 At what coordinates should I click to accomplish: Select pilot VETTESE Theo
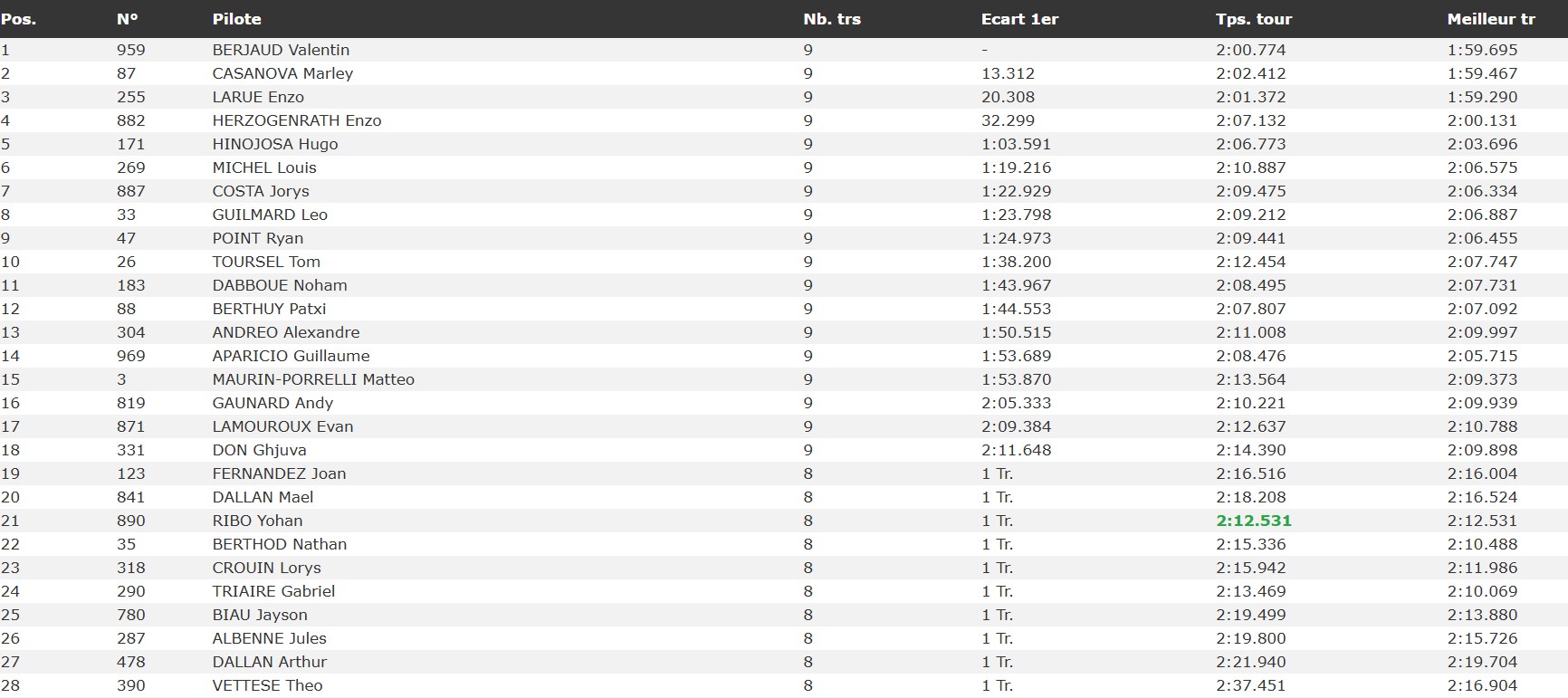[267, 685]
